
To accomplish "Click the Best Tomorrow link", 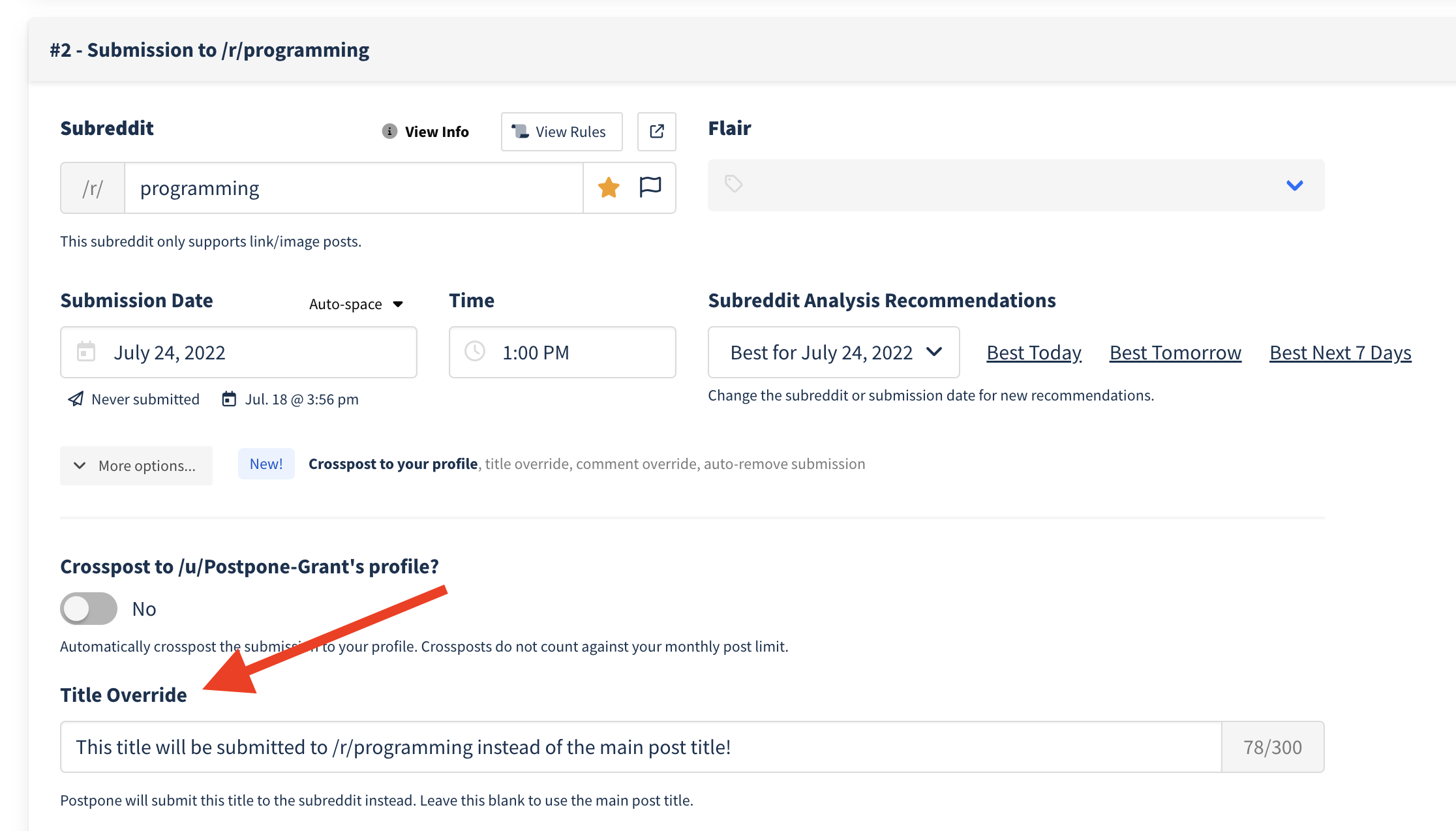I will coord(1175,352).
